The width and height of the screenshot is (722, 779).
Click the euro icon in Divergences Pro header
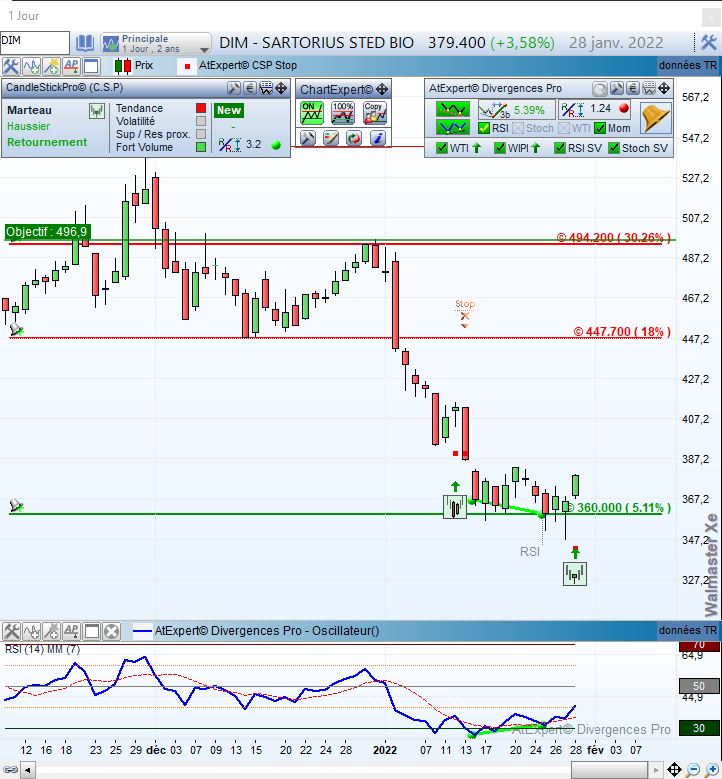(x=633, y=88)
